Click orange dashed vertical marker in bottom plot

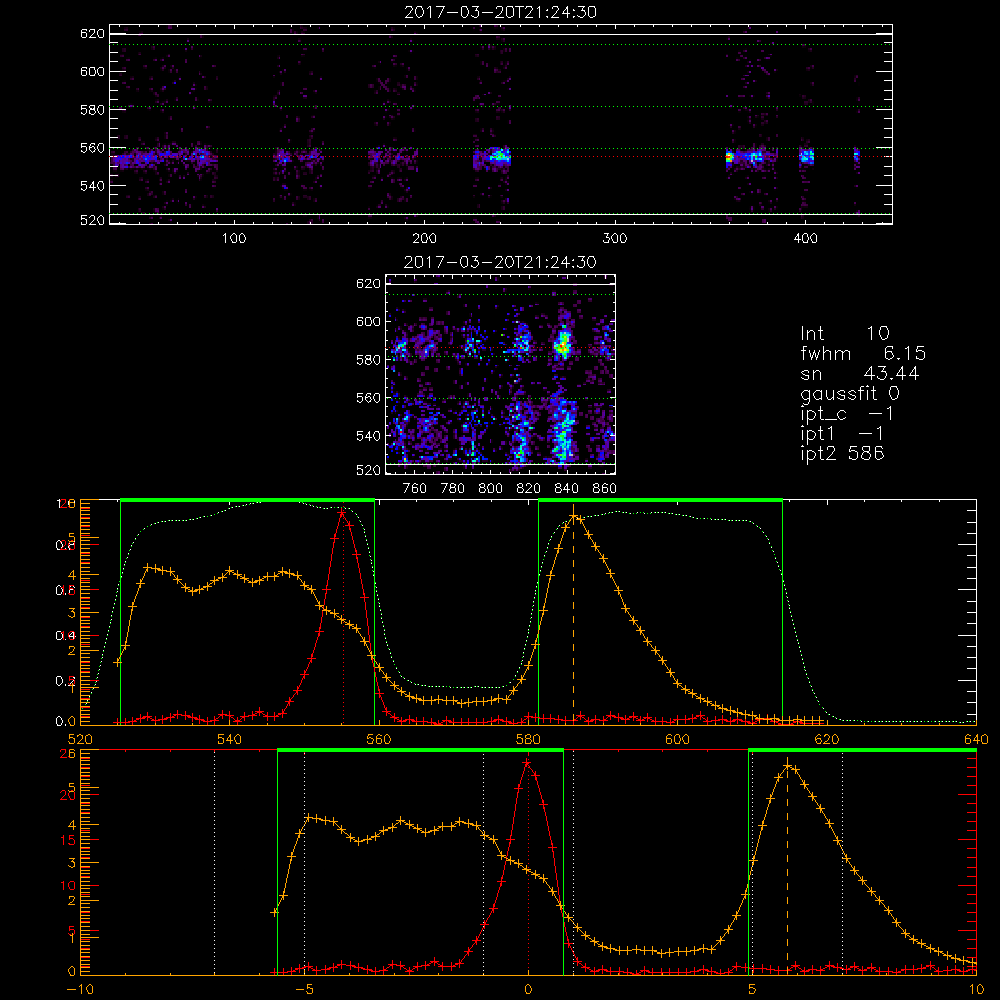tap(788, 867)
